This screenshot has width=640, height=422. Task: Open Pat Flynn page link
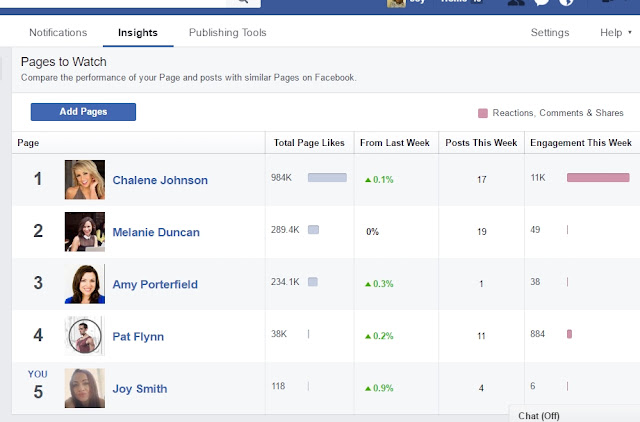click(138, 337)
